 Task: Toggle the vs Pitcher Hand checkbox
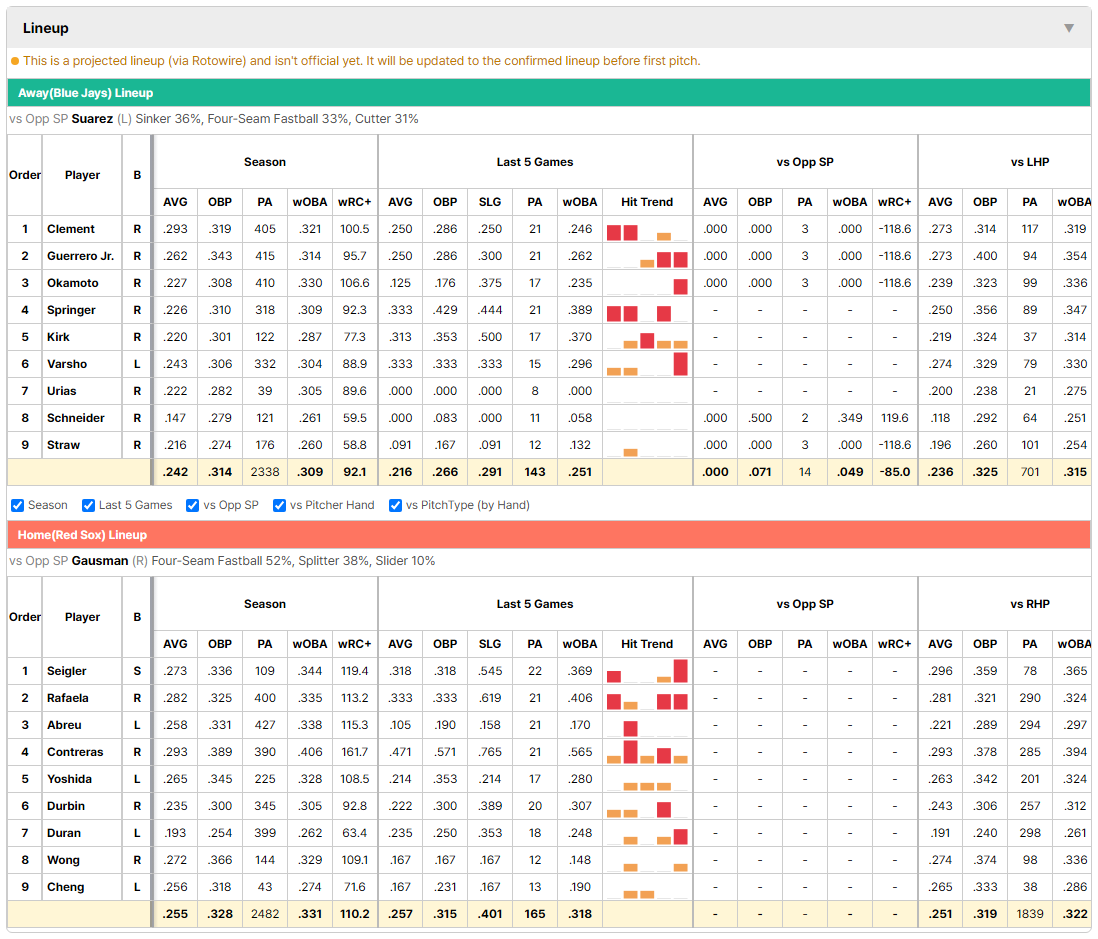[x=279, y=506]
